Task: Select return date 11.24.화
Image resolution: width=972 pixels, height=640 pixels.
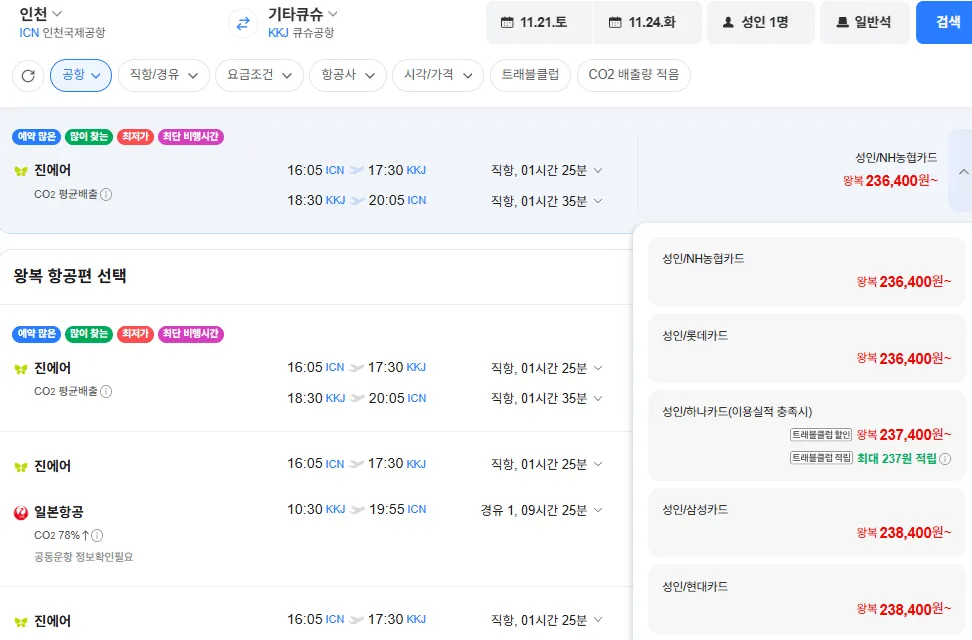Action: click(648, 22)
